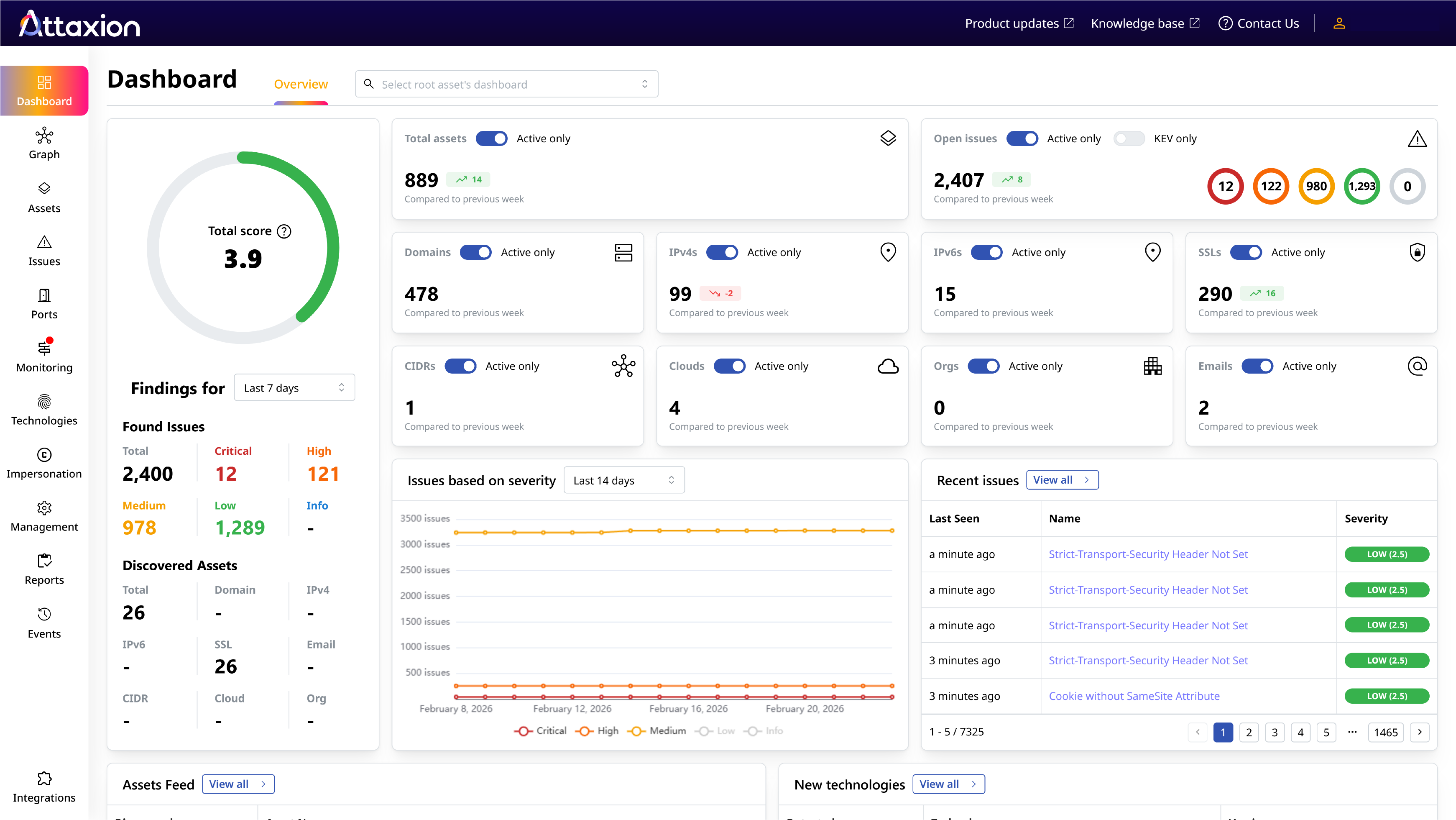Turn off Active only for SSLs
This screenshot has width=1456, height=820.
(1246, 252)
